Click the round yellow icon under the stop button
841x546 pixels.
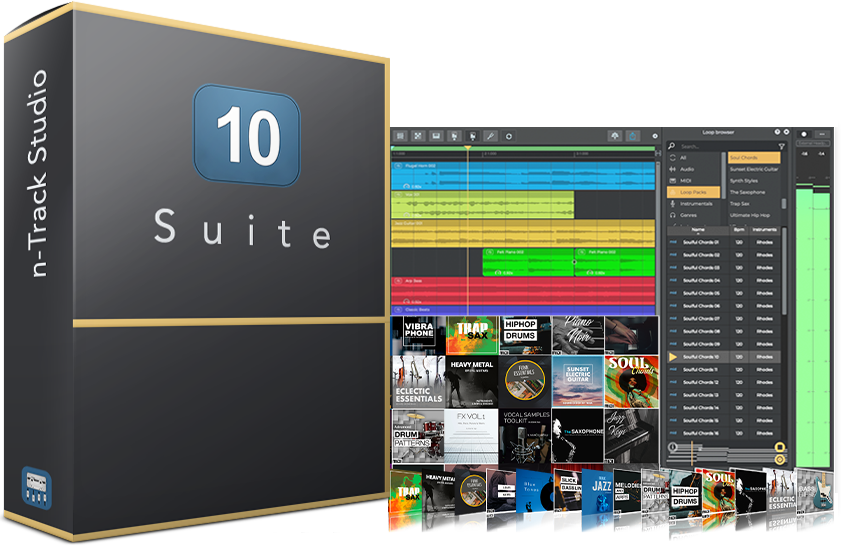click(x=780, y=459)
